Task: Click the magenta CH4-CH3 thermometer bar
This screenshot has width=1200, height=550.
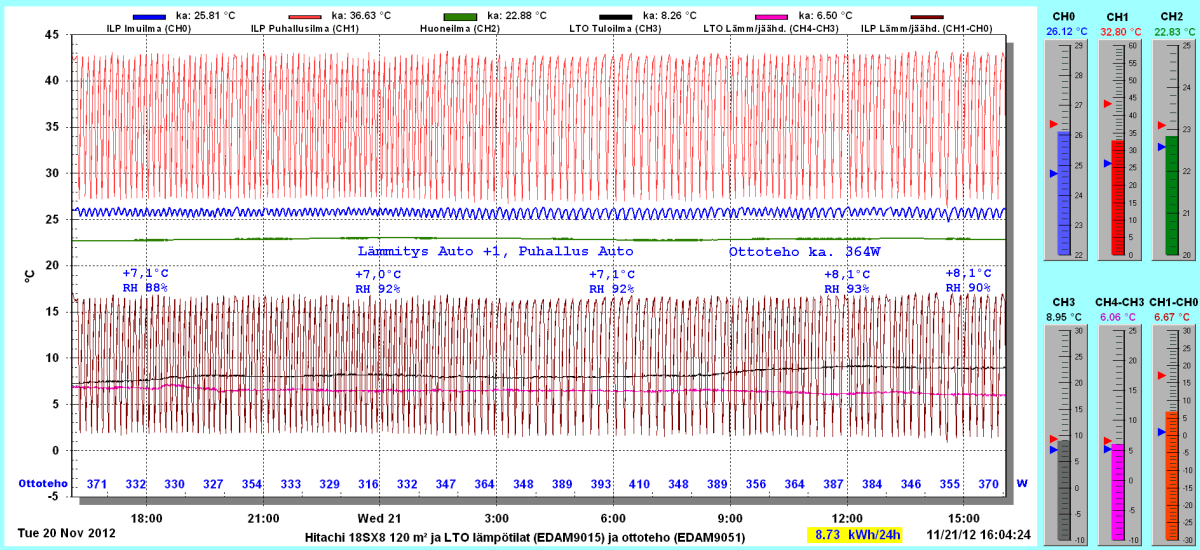Action: pos(1118,493)
